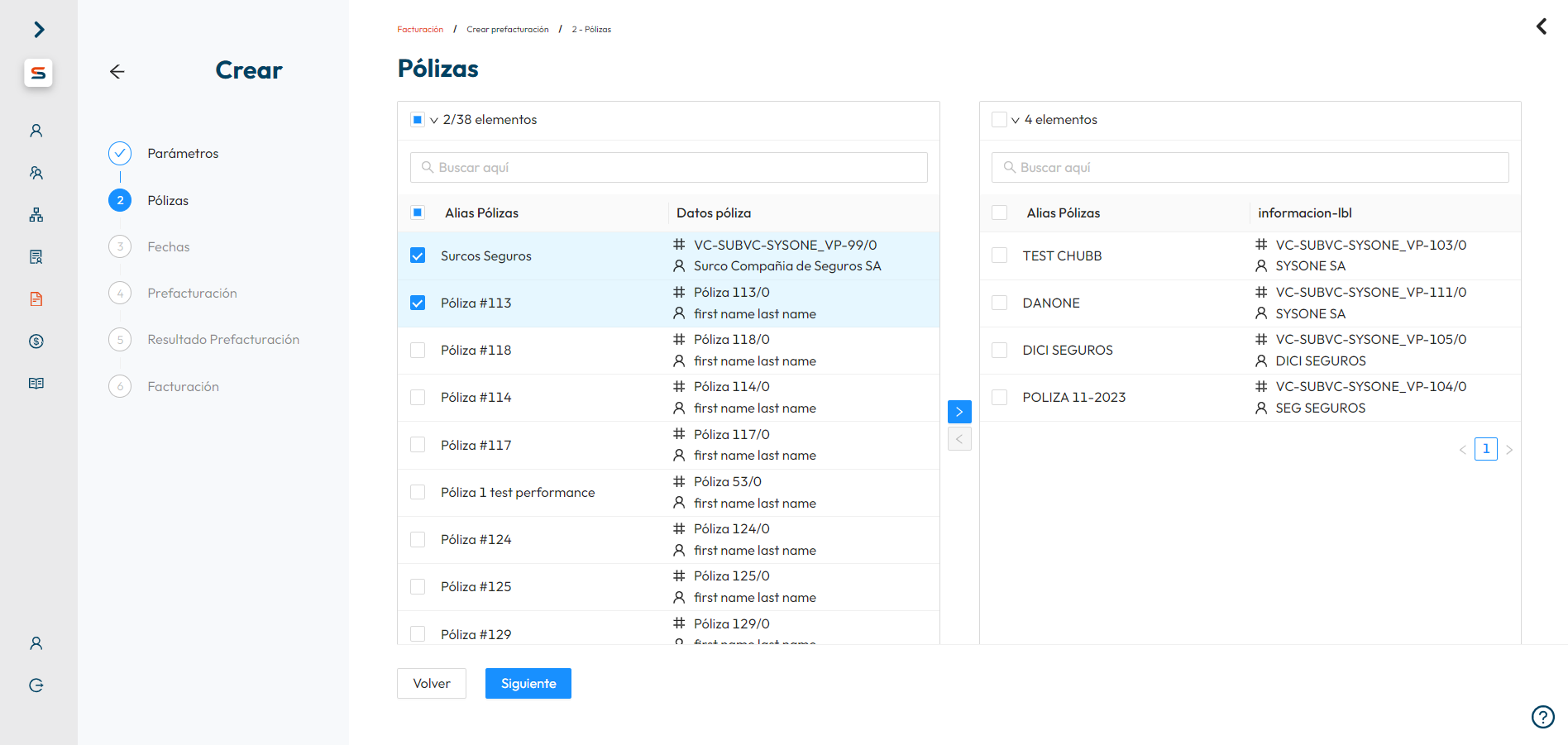Uncheck the Surcos Seguros policy checkbox
This screenshot has width=1568, height=745.
click(418, 255)
